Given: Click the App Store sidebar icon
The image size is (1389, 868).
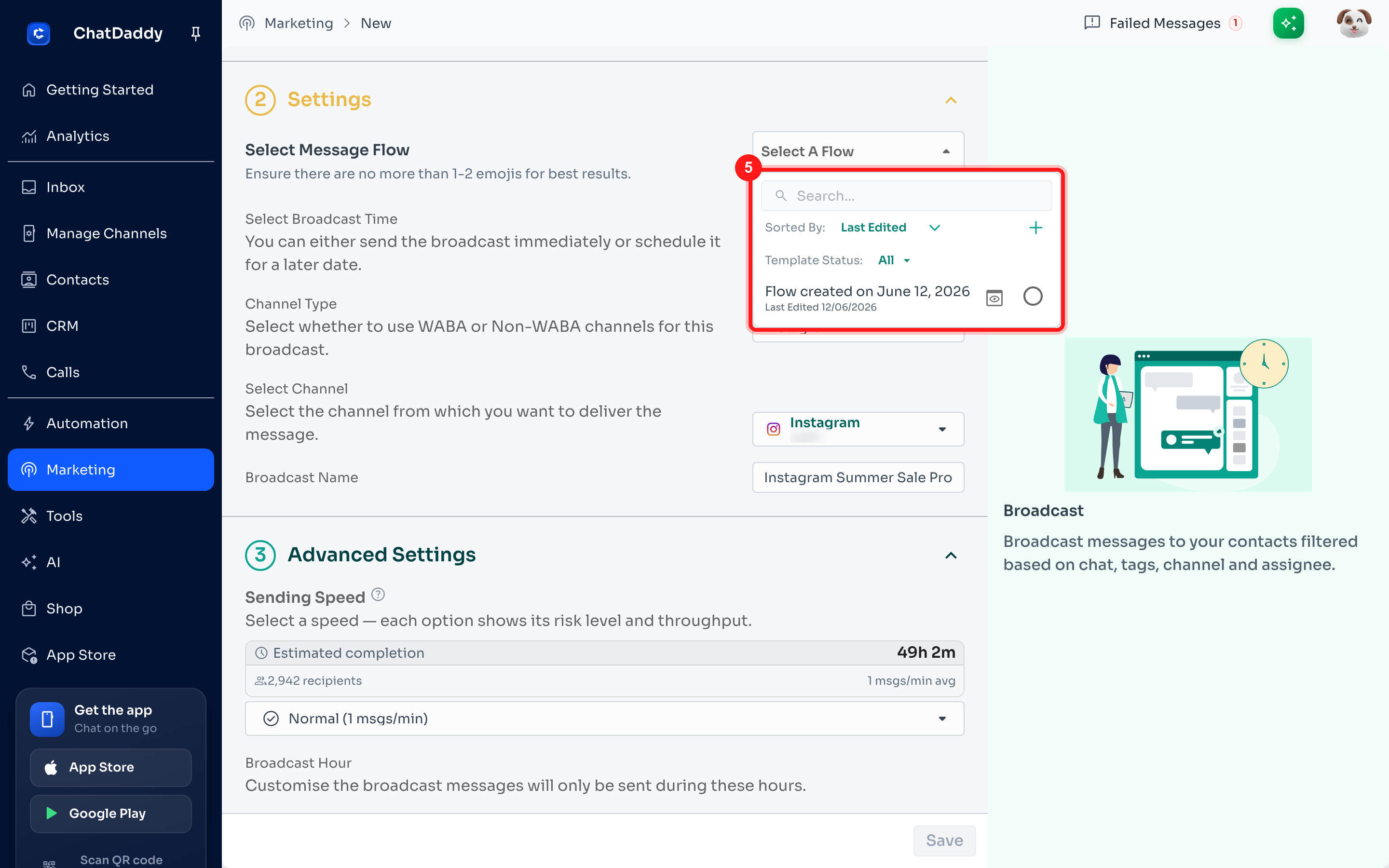Looking at the screenshot, I should point(29,655).
